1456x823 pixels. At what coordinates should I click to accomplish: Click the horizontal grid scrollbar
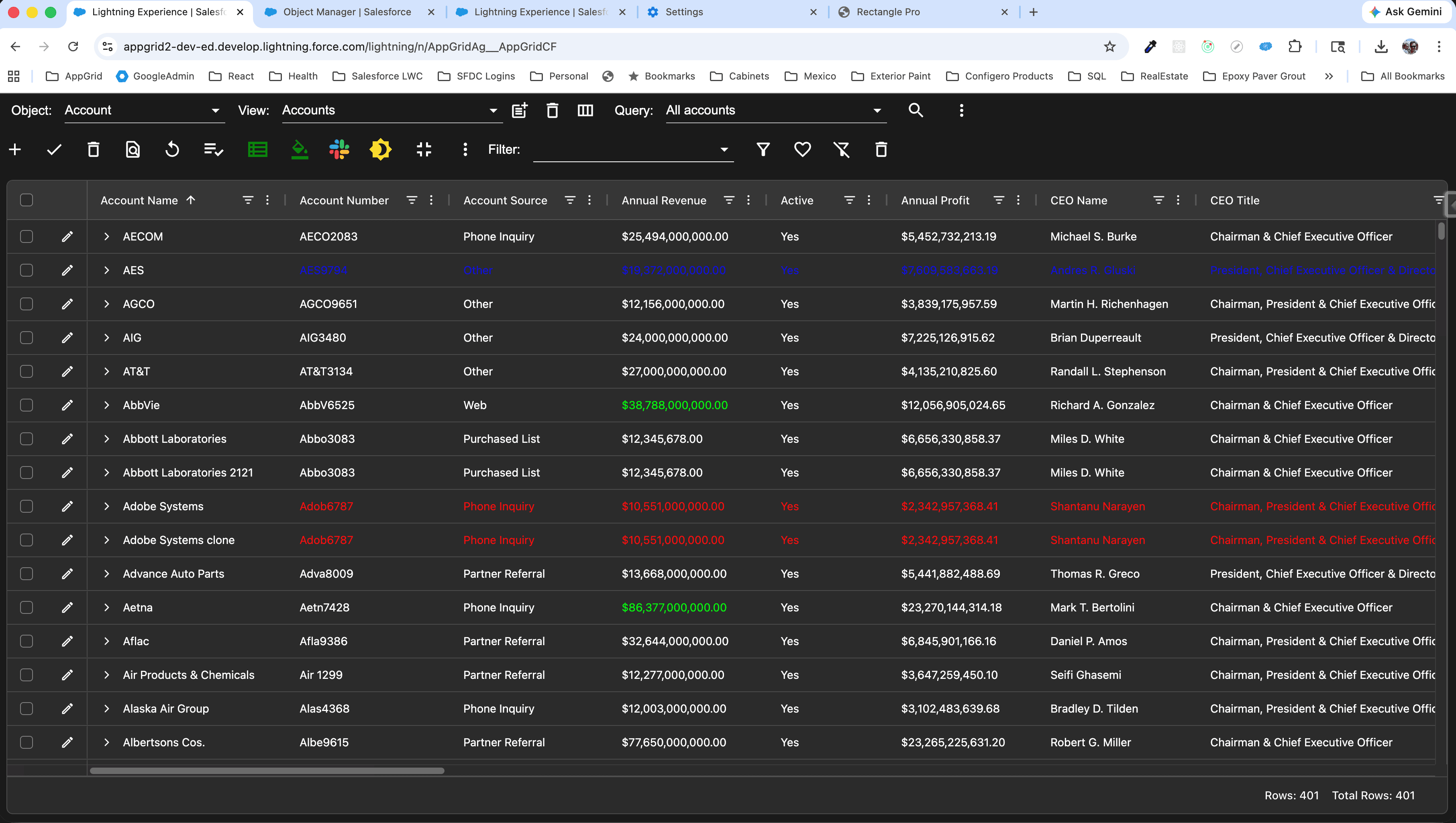coord(267,770)
